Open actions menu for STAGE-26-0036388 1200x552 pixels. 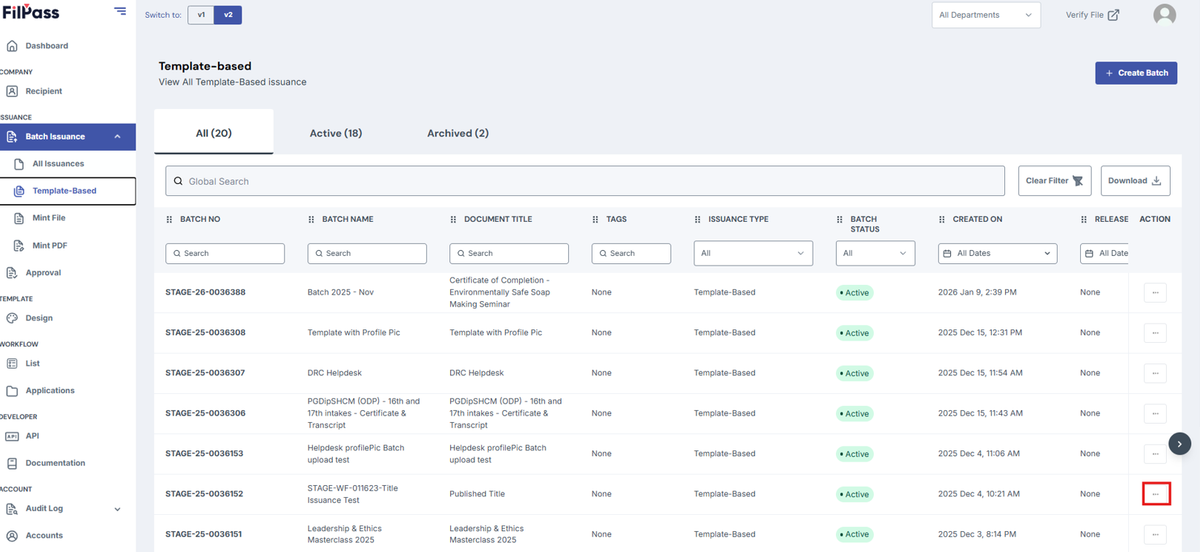point(1155,293)
